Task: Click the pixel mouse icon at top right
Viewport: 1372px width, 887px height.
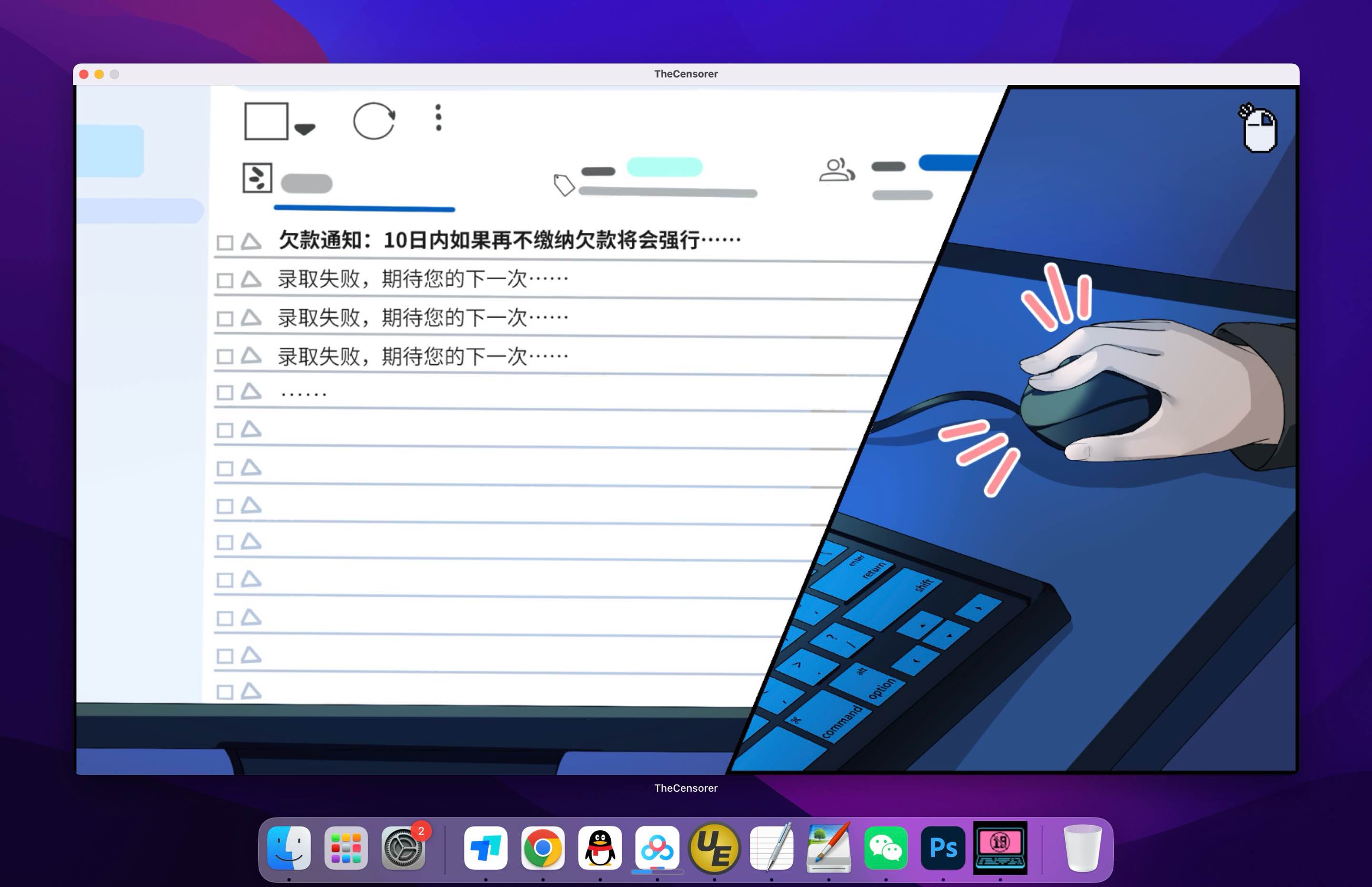Action: pos(1259,130)
